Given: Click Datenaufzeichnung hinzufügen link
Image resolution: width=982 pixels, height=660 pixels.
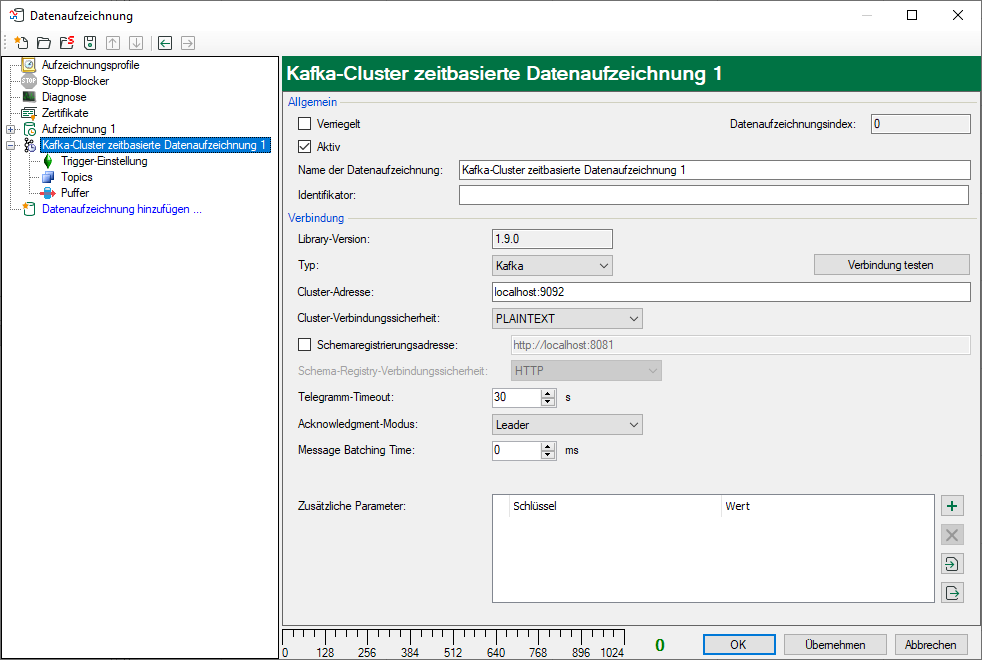Looking at the screenshot, I should [x=121, y=209].
